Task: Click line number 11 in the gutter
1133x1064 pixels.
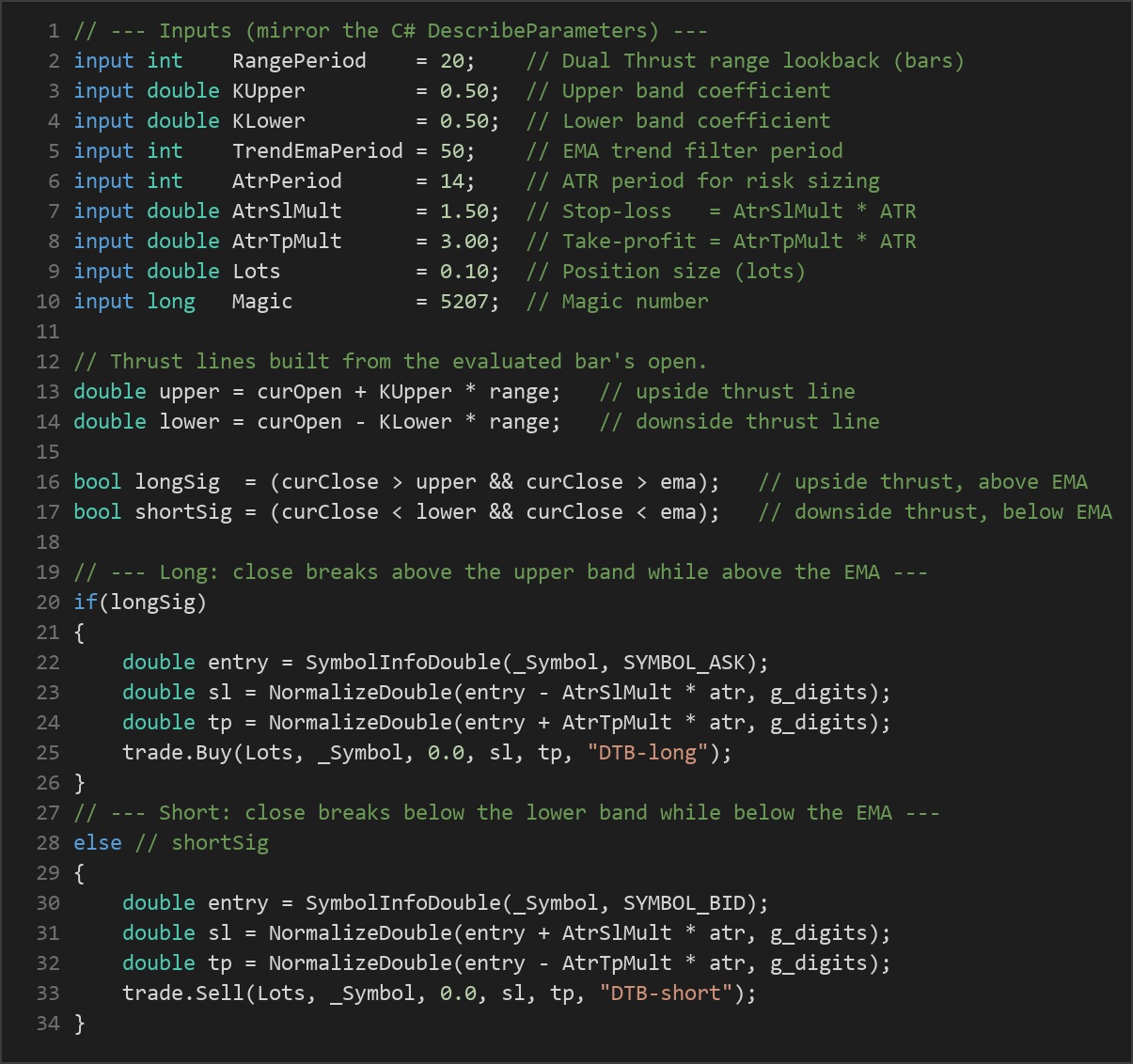Action: 48,332
